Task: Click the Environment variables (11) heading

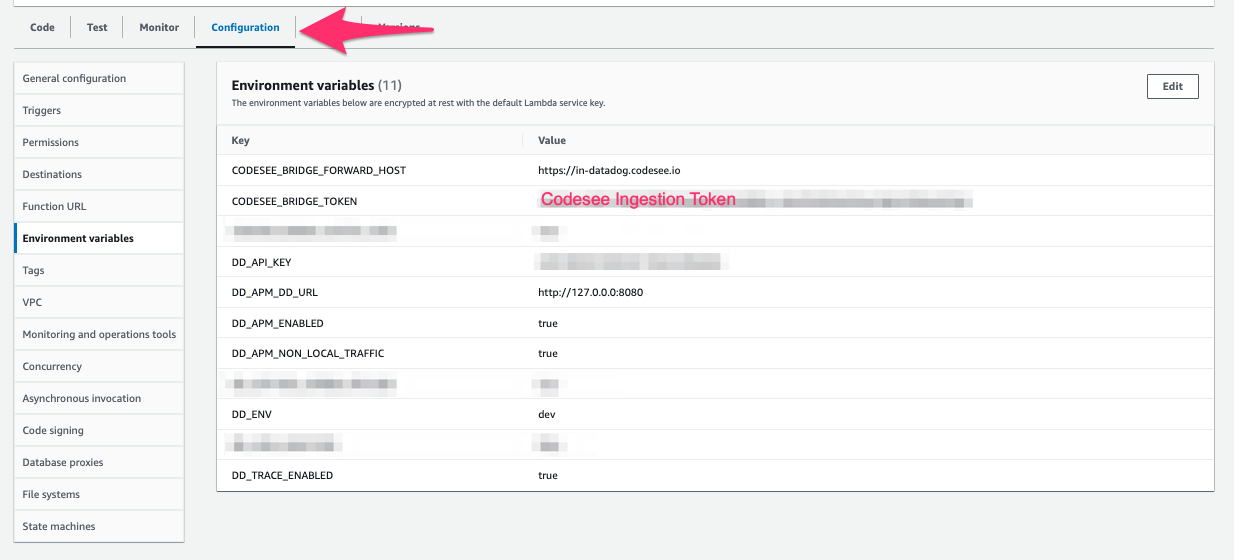Action: click(x=316, y=86)
